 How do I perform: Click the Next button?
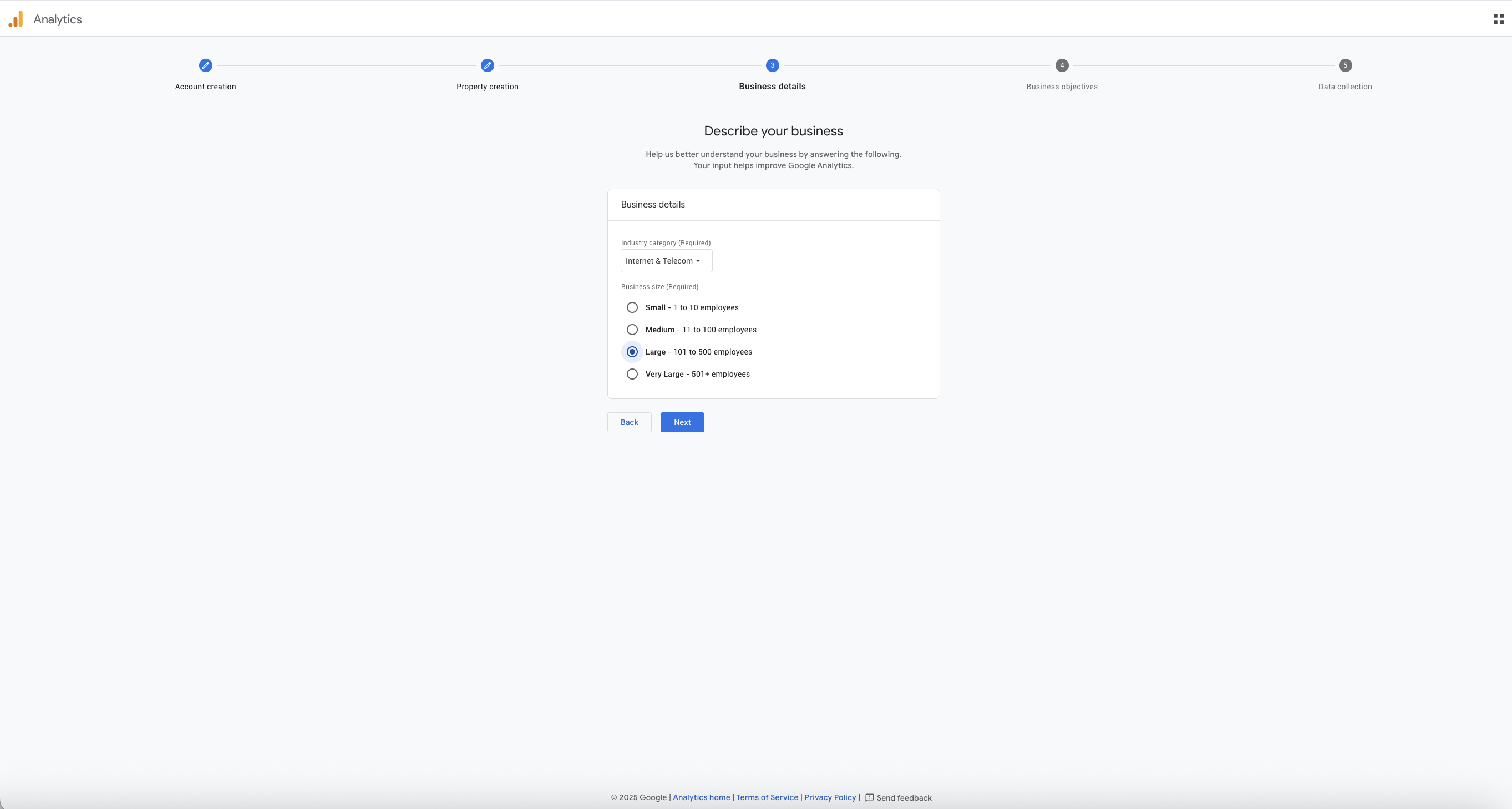(x=682, y=422)
